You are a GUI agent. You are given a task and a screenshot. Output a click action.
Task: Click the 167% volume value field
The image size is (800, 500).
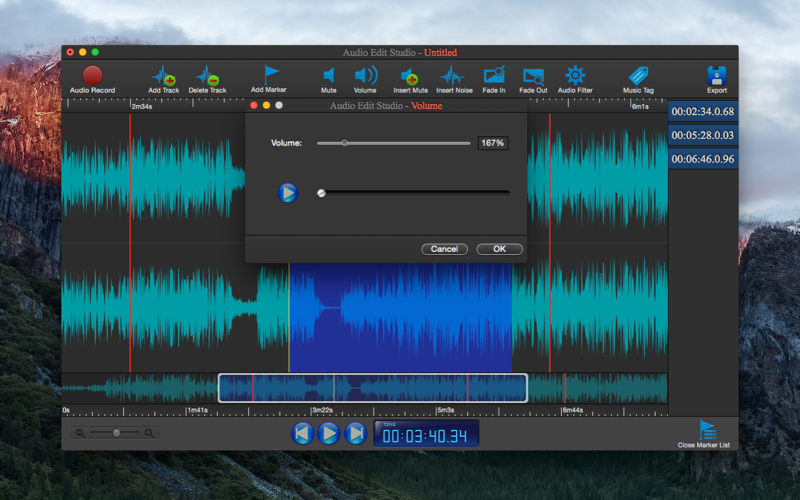(492, 143)
